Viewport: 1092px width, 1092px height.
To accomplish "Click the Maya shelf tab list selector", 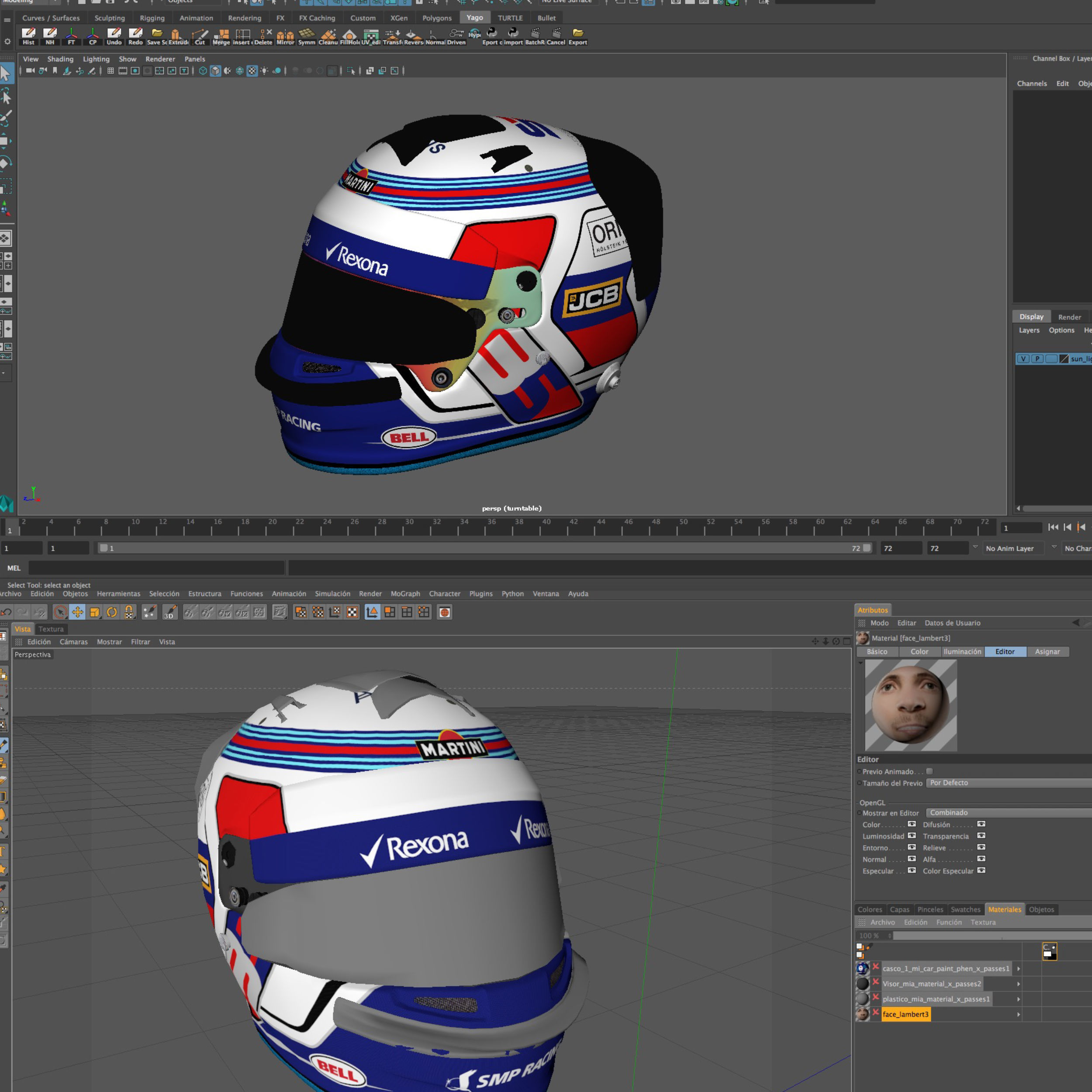I will (7, 21).
